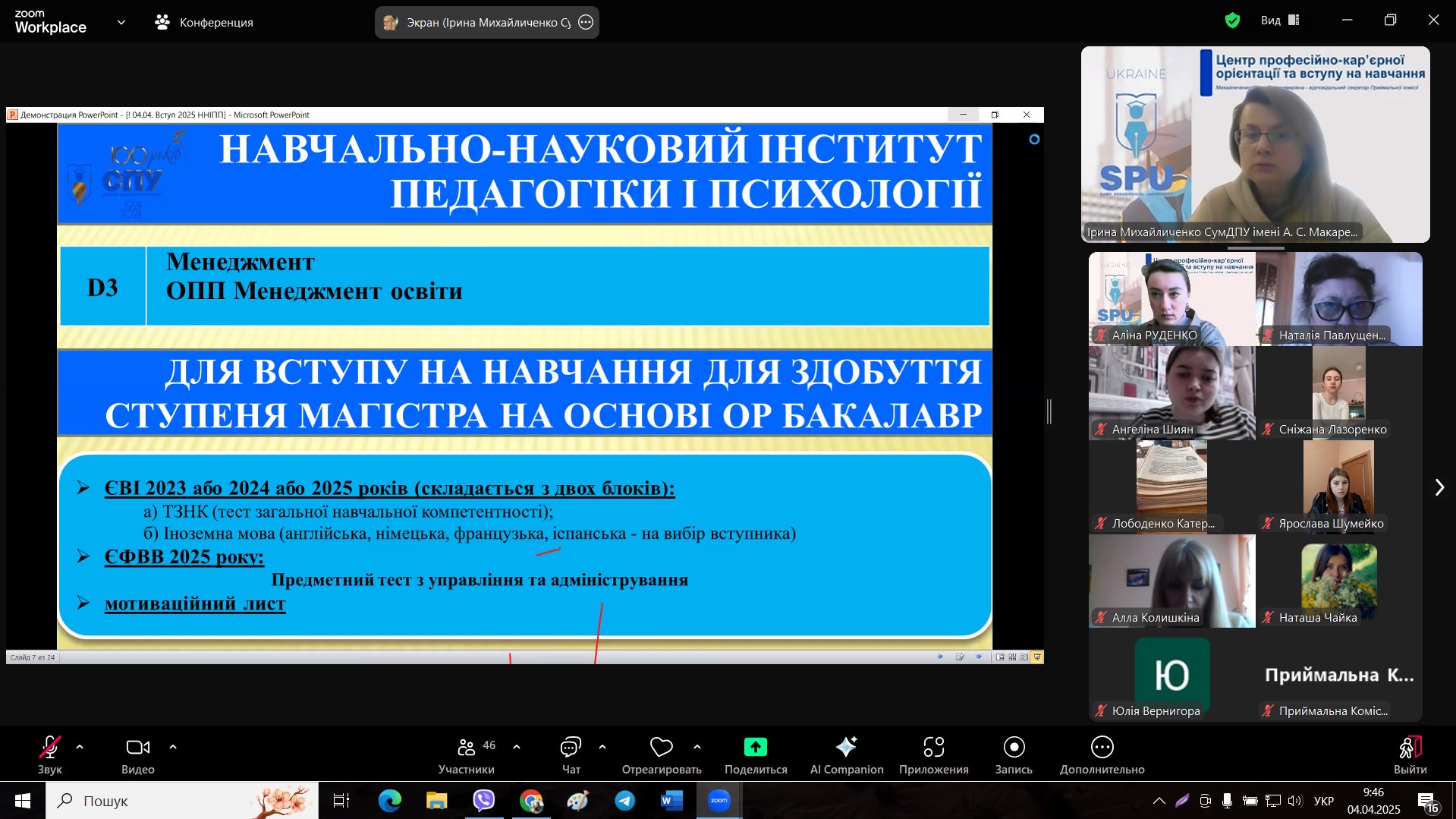Image resolution: width=1456 pixels, height=819 pixels.
Task: Click the highlighted Slide Show view icon
Action: (x=1037, y=657)
